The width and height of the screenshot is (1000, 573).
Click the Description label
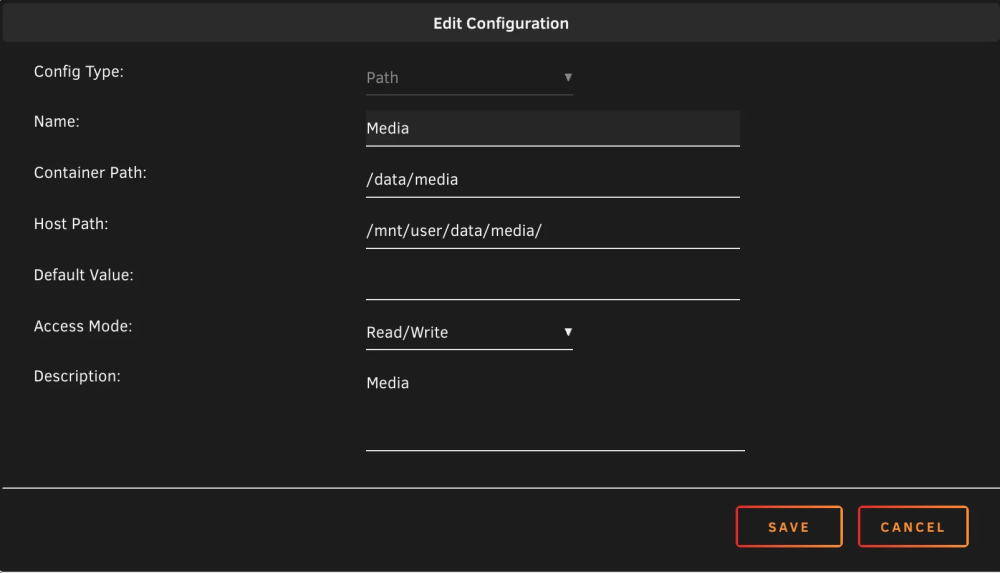coord(77,376)
